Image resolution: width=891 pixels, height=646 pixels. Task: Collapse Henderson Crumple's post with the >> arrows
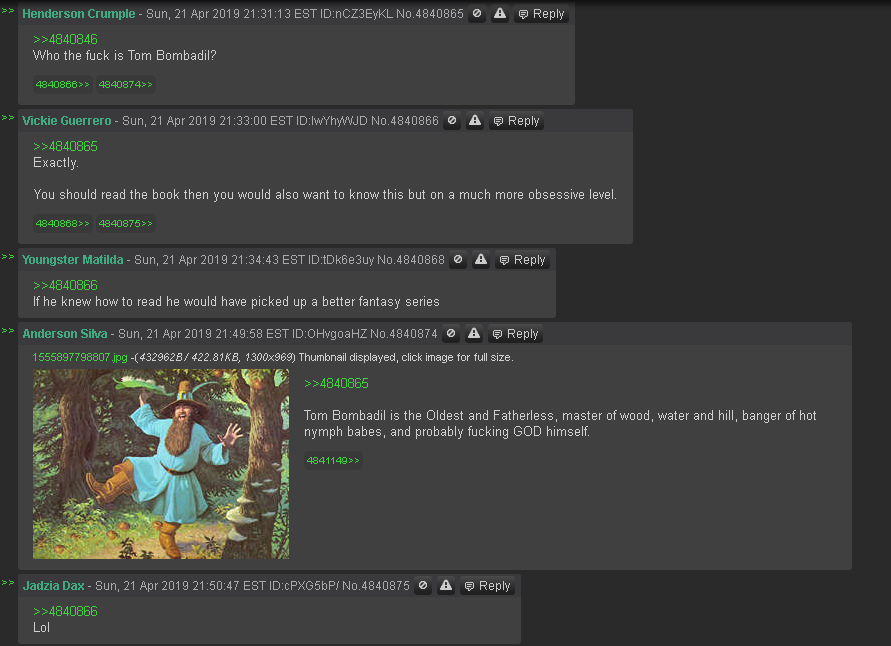(8, 10)
